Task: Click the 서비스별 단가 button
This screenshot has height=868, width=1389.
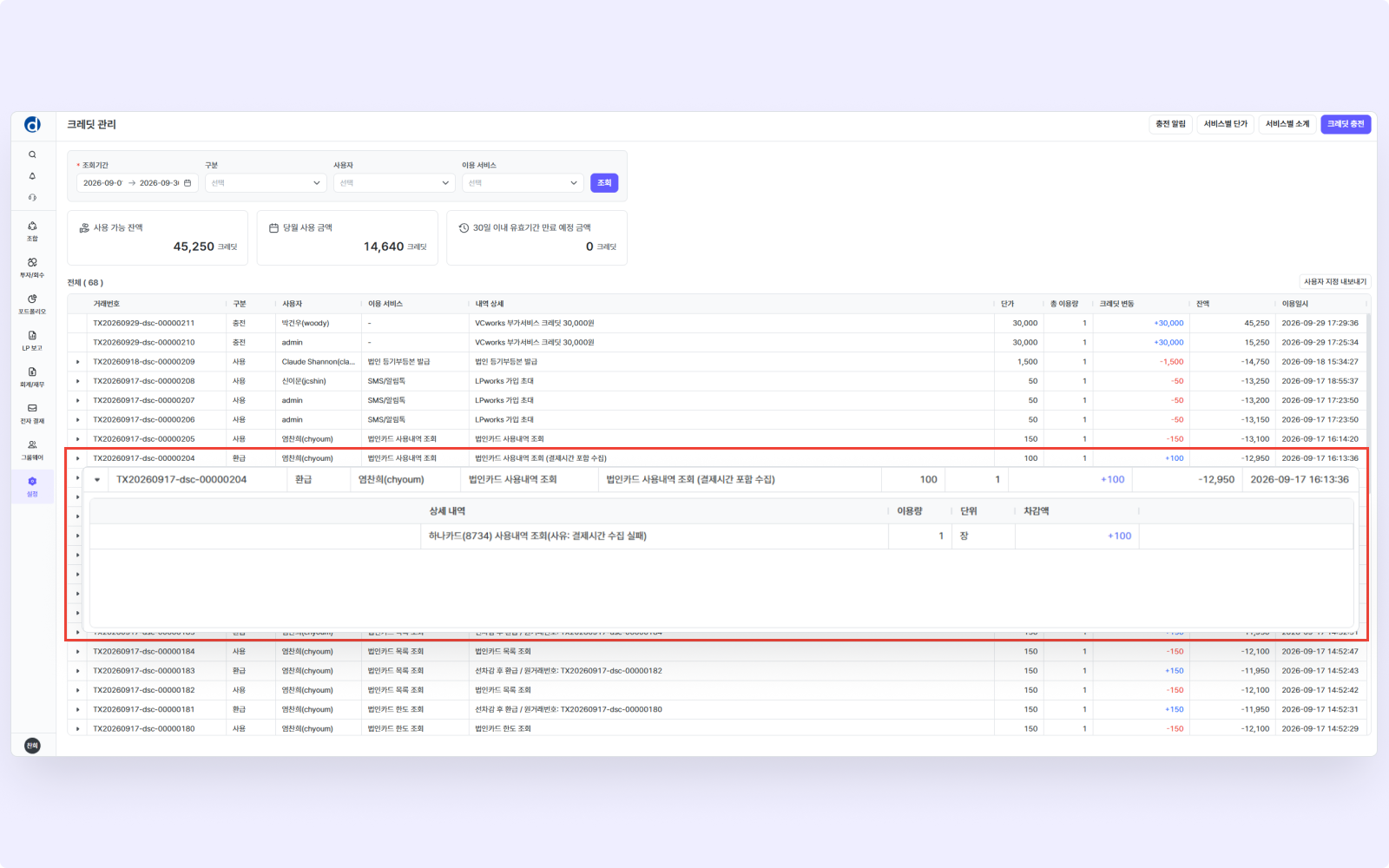Action: tap(1226, 124)
